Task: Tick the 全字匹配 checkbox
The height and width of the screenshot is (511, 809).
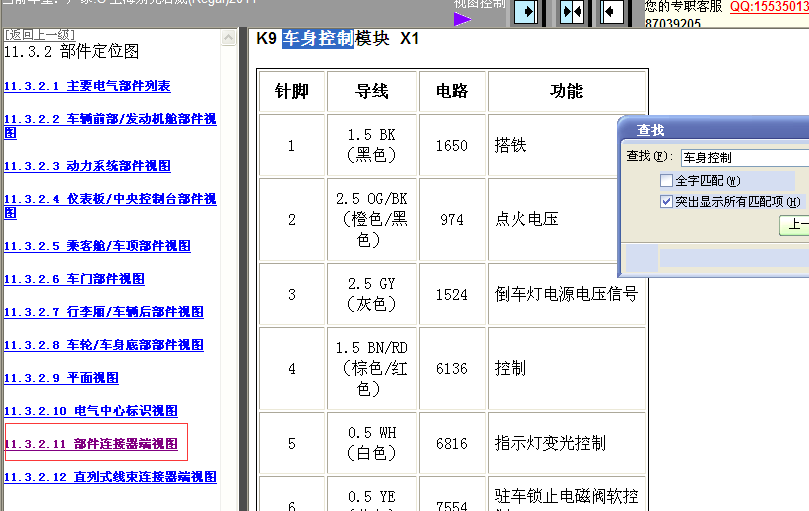Action: point(666,180)
